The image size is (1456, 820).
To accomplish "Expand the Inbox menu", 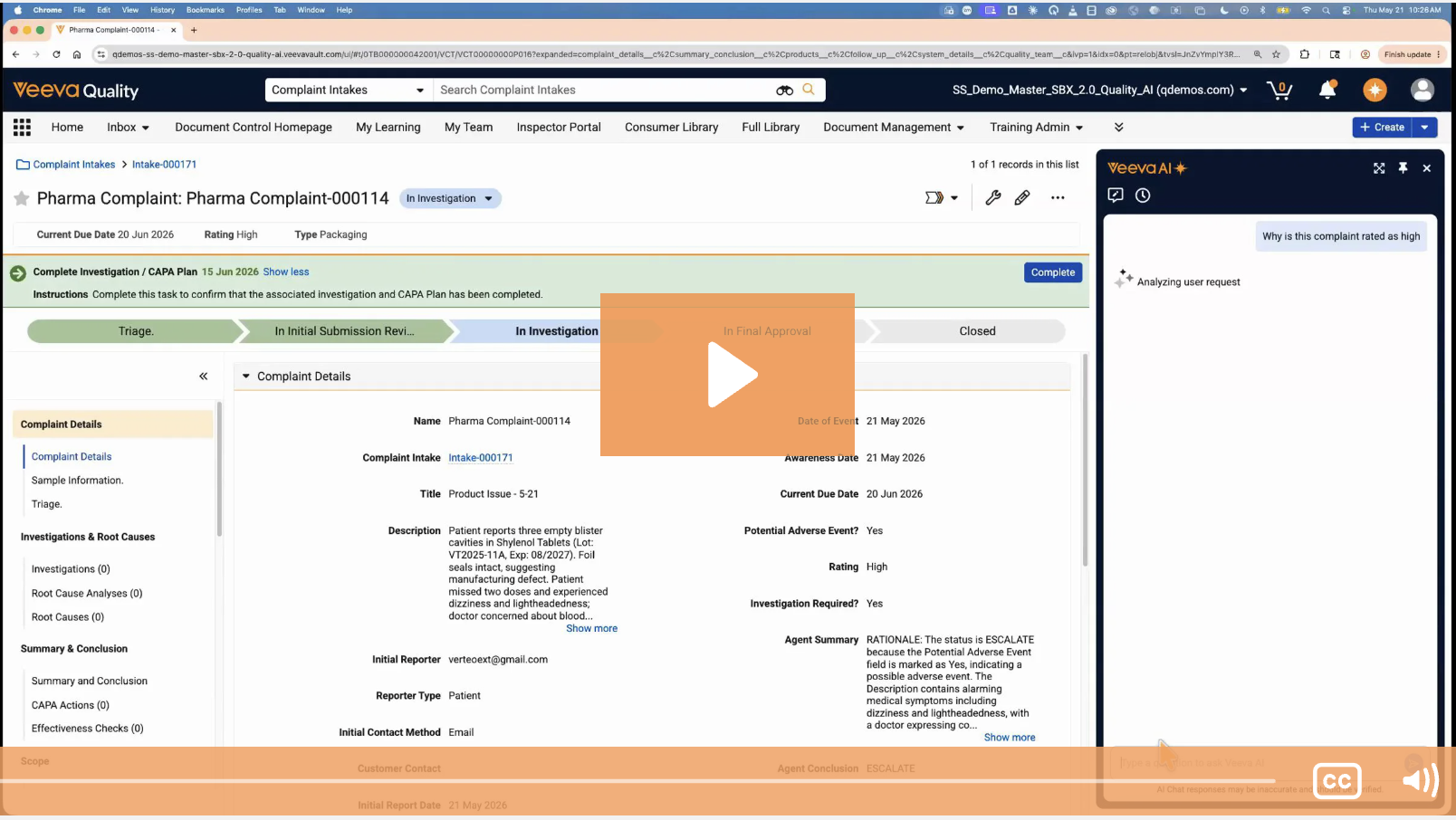I will click(128, 128).
